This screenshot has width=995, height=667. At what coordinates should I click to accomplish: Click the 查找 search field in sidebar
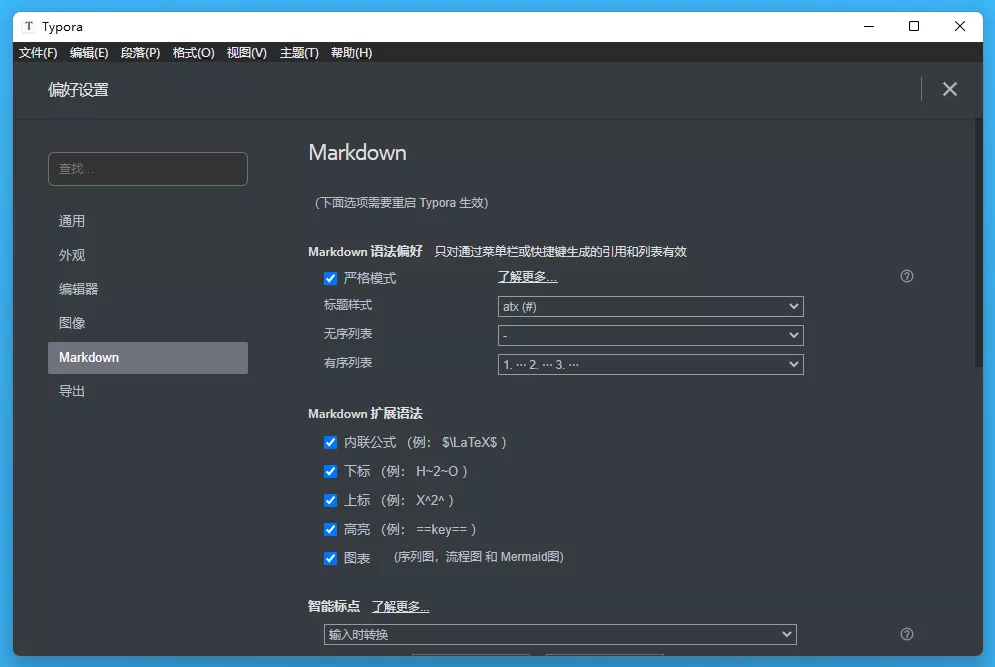147,169
